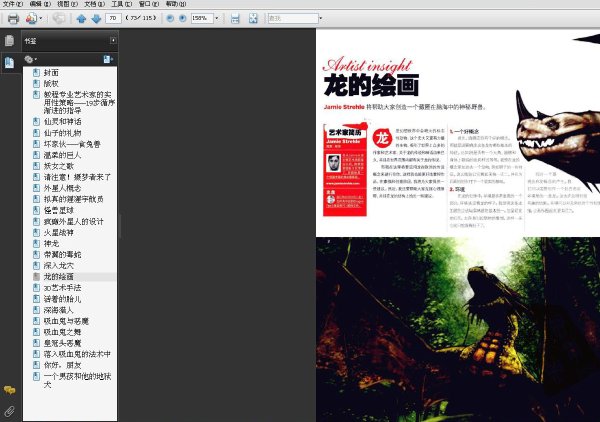The height and width of the screenshot is (422, 600).
Task: Zoom out with the minus button
Action: point(170,18)
